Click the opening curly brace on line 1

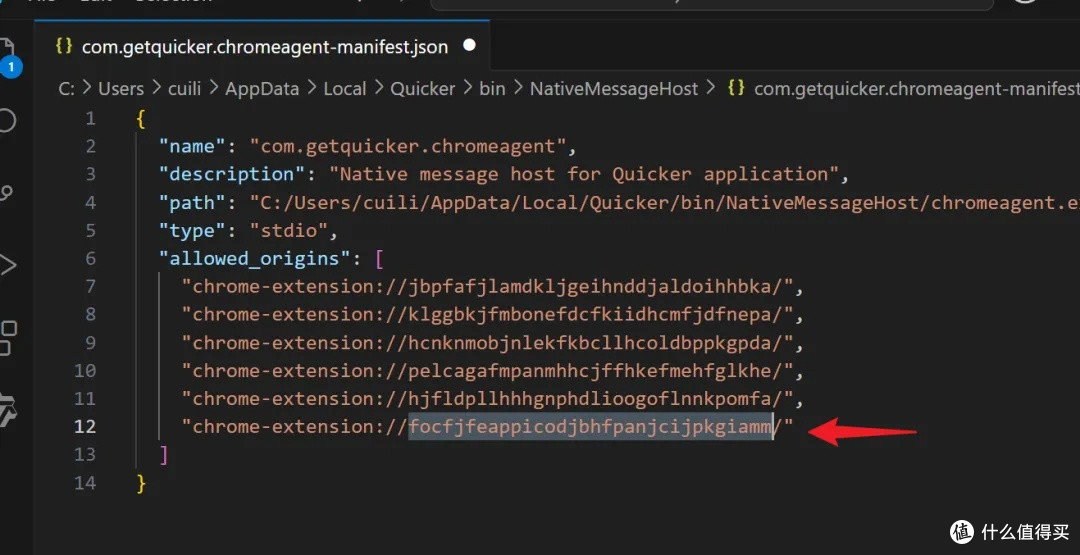click(x=141, y=118)
